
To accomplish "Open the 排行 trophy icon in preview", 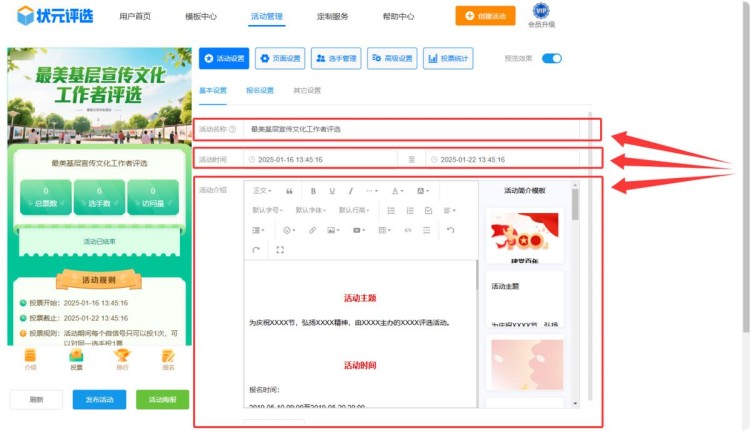I will point(122,358).
